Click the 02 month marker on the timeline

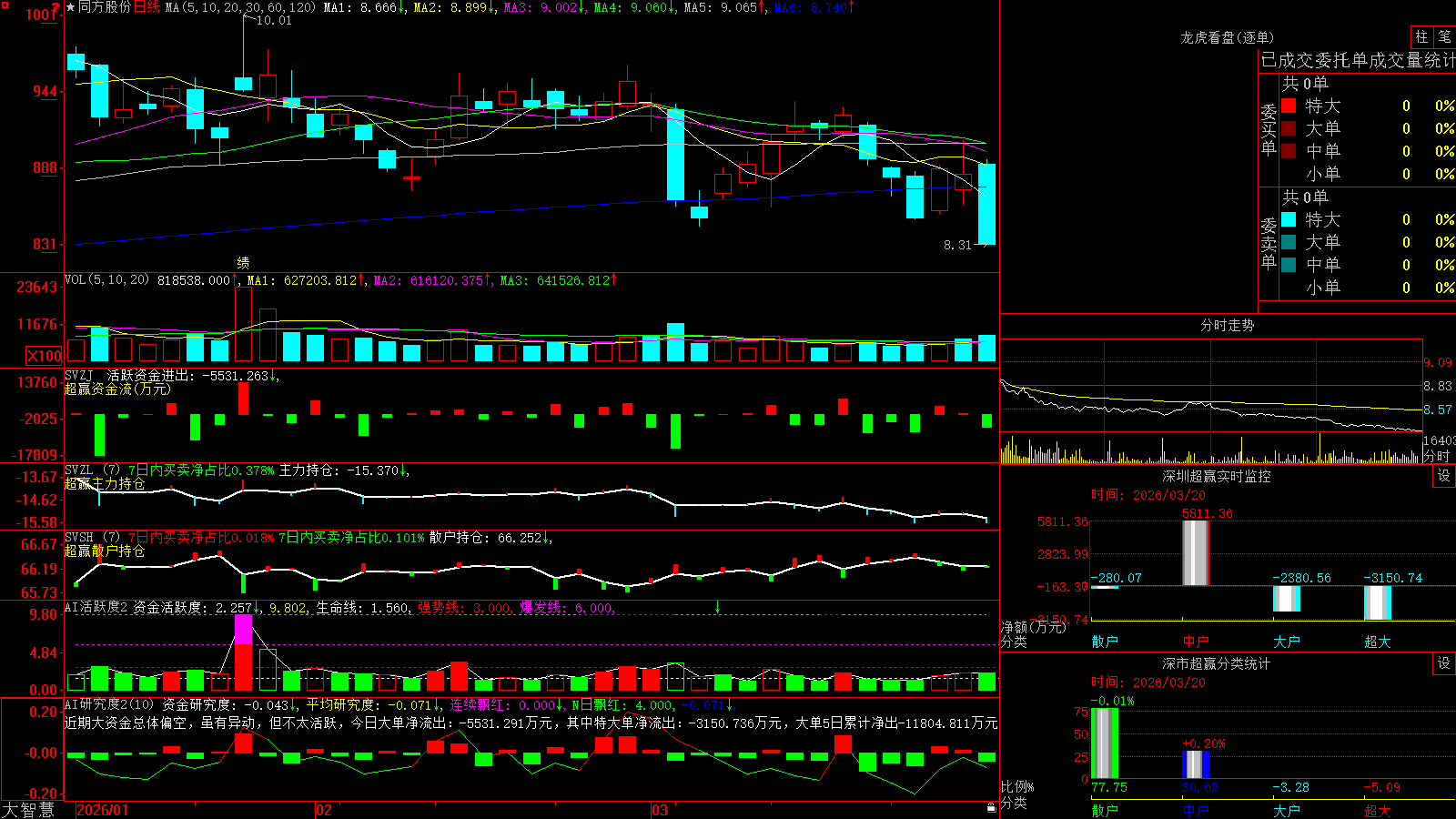pyautogui.click(x=324, y=810)
